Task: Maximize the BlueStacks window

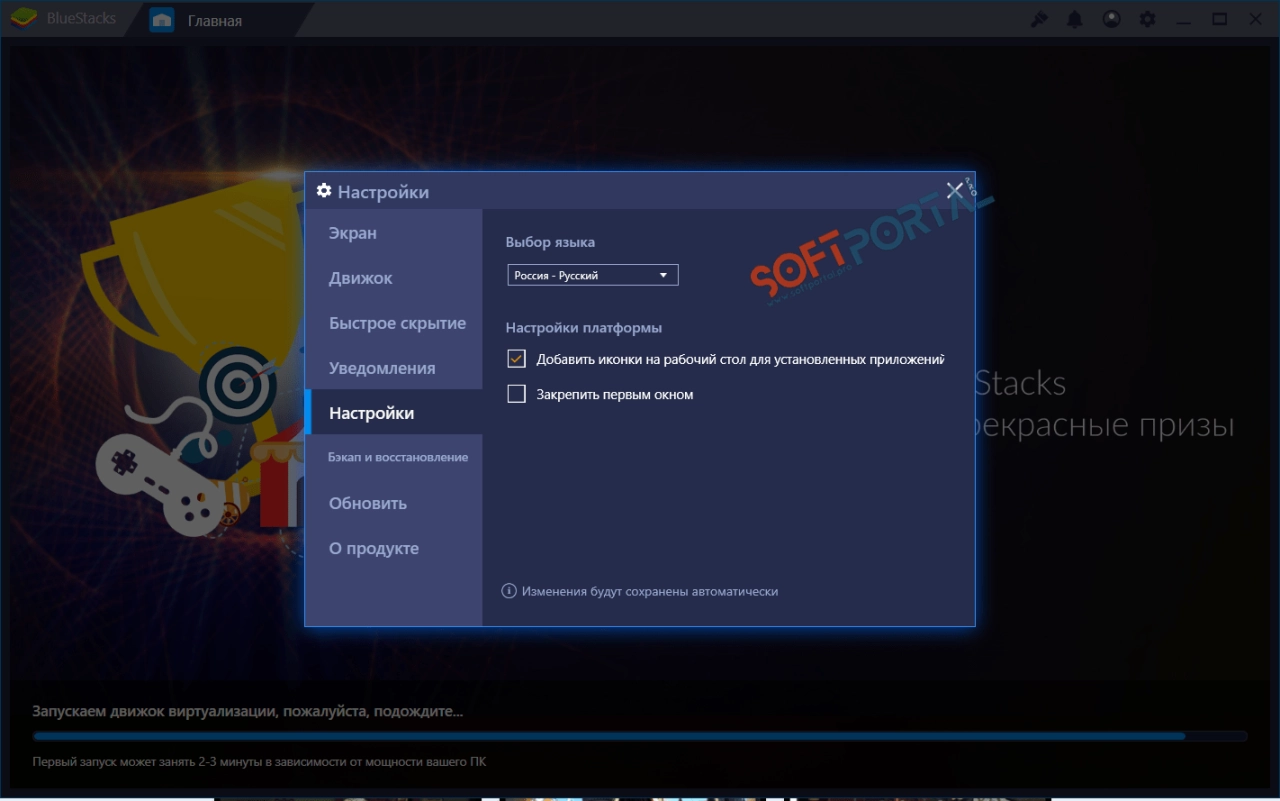Action: (x=1219, y=19)
